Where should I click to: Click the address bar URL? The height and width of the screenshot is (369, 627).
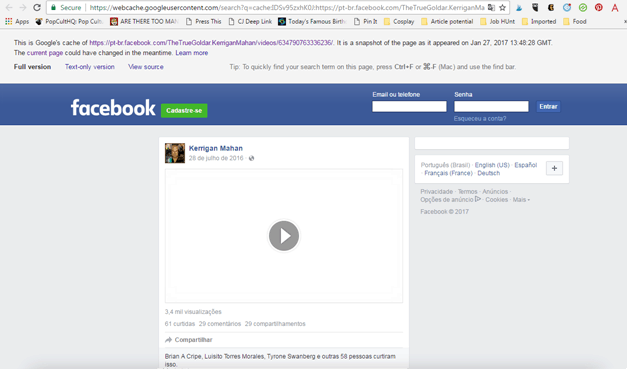click(287, 8)
